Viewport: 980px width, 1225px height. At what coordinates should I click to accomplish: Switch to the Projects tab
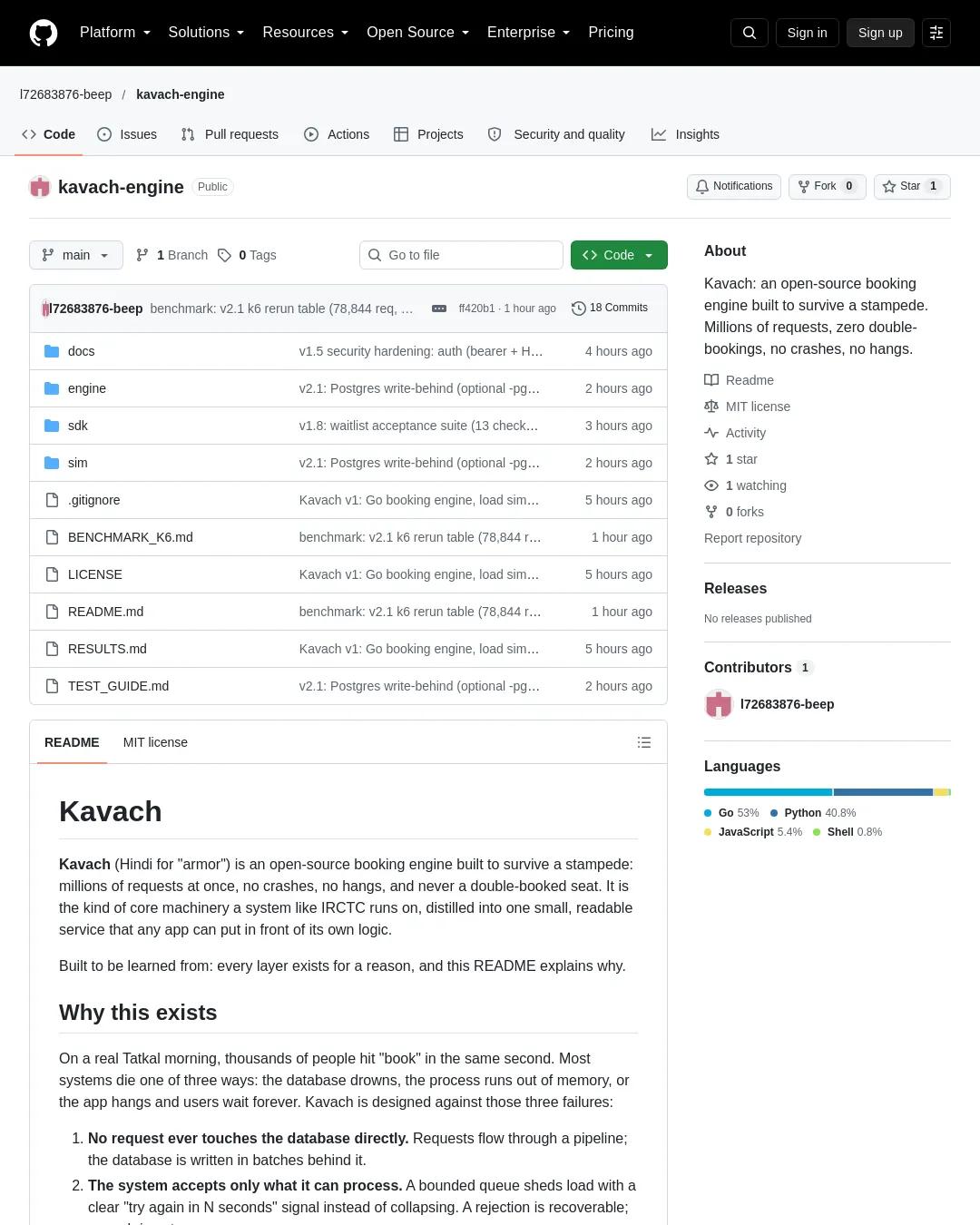coord(428,134)
